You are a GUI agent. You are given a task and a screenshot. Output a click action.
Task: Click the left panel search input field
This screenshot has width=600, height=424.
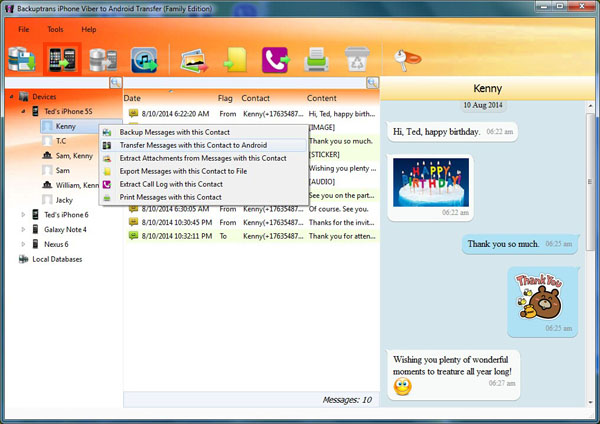[x=57, y=82]
